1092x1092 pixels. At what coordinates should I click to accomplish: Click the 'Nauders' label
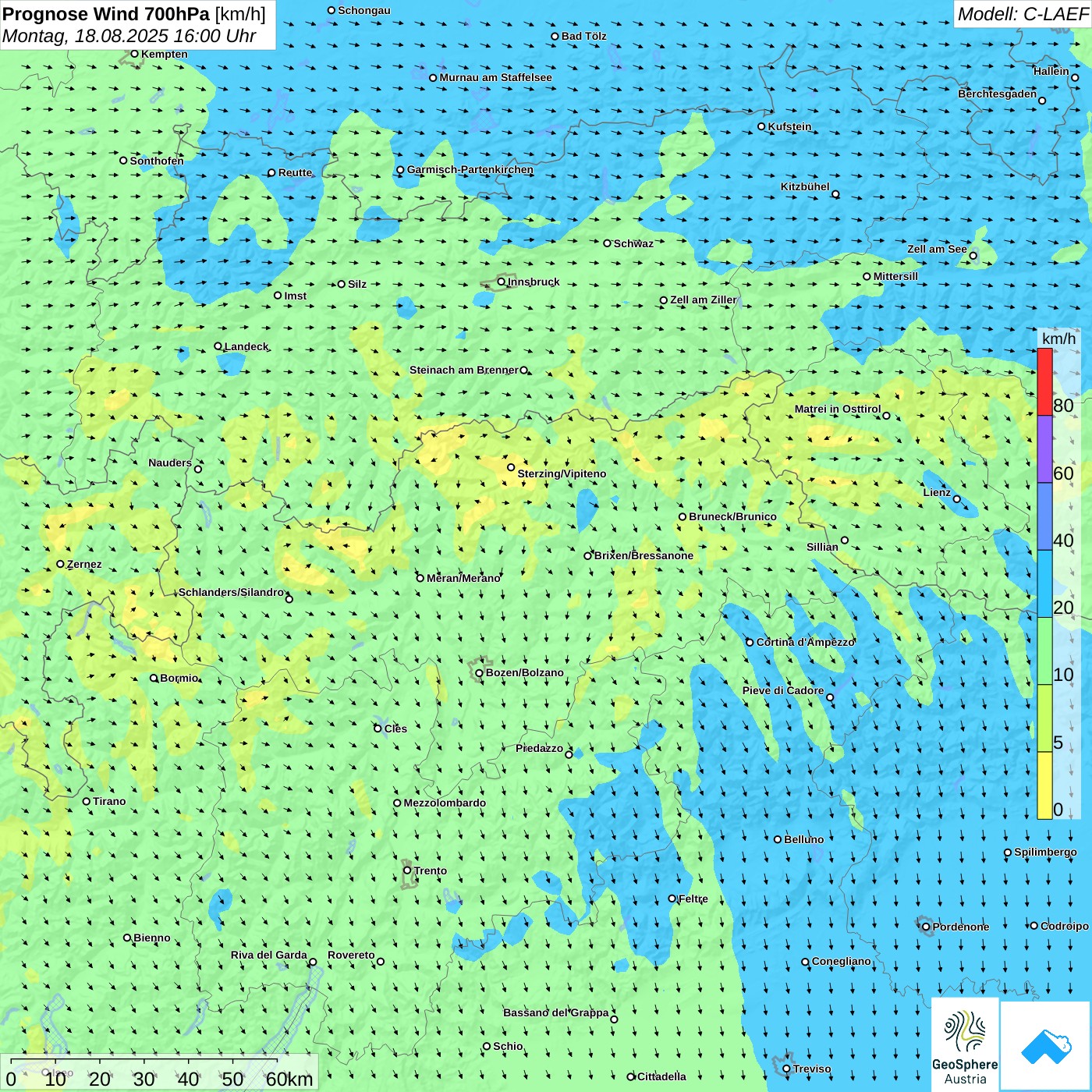[x=170, y=463]
